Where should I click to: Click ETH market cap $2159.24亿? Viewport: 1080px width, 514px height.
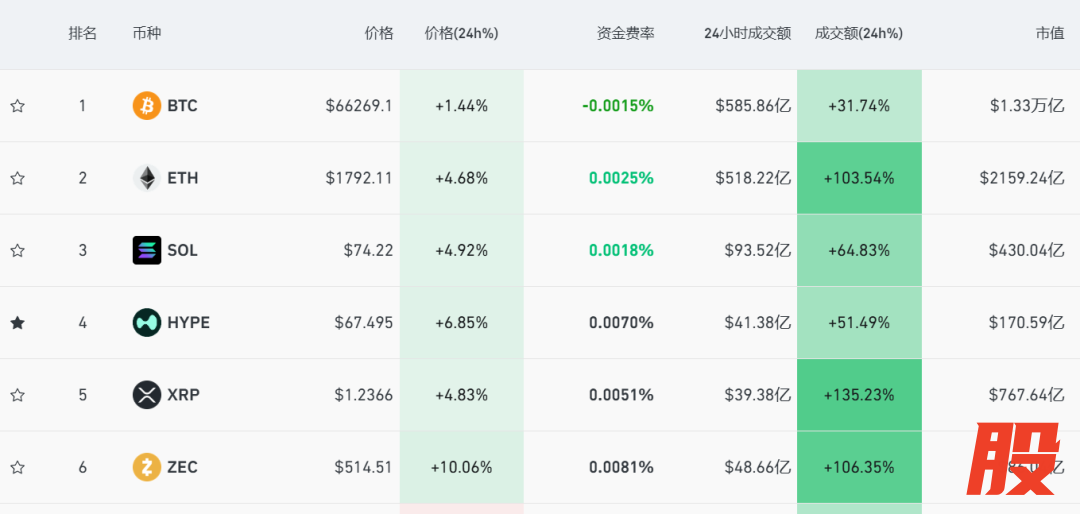pyautogui.click(x=1023, y=178)
